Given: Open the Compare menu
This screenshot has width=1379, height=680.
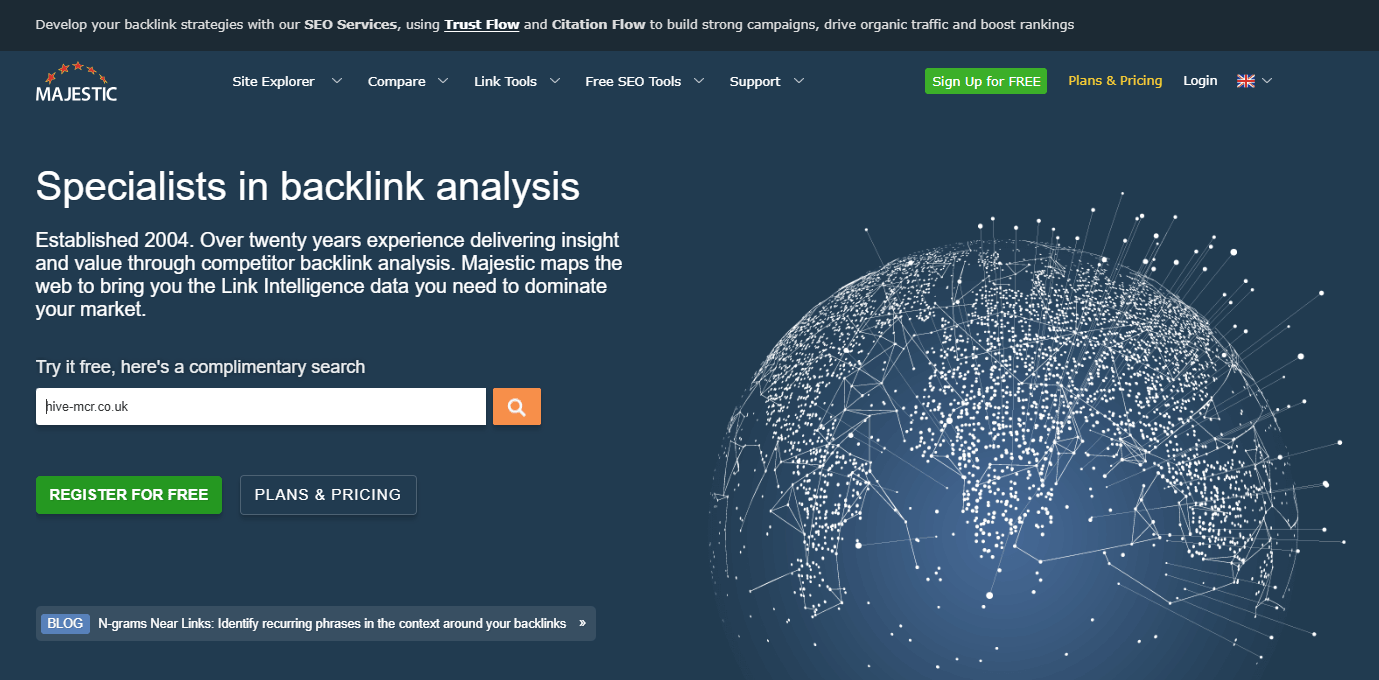Looking at the screenshot, I should (x=396, y=81).
